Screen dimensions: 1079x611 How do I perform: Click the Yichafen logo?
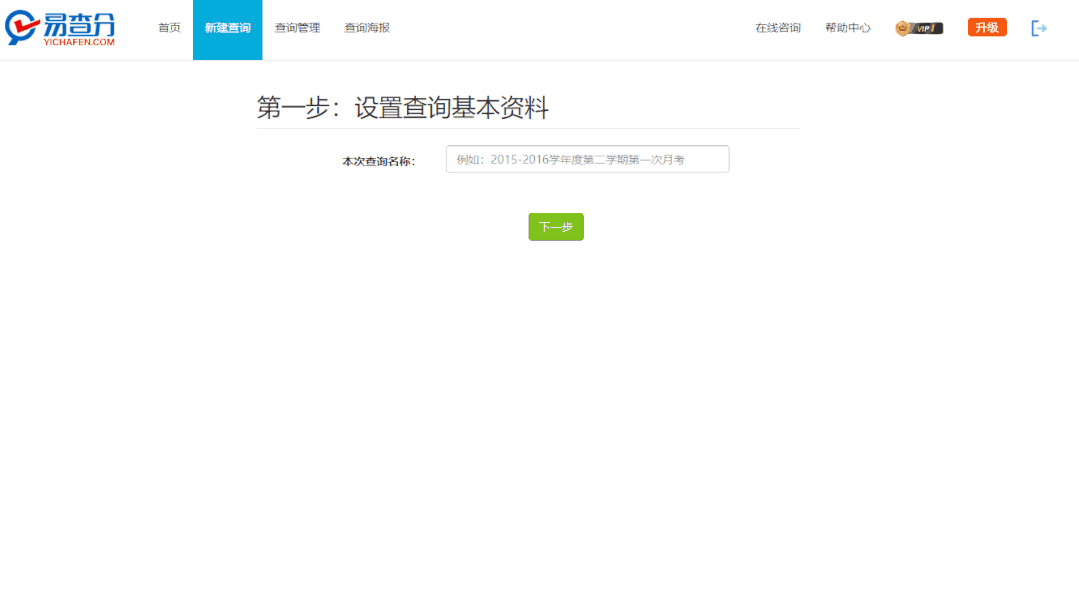[x=60, y=28]
